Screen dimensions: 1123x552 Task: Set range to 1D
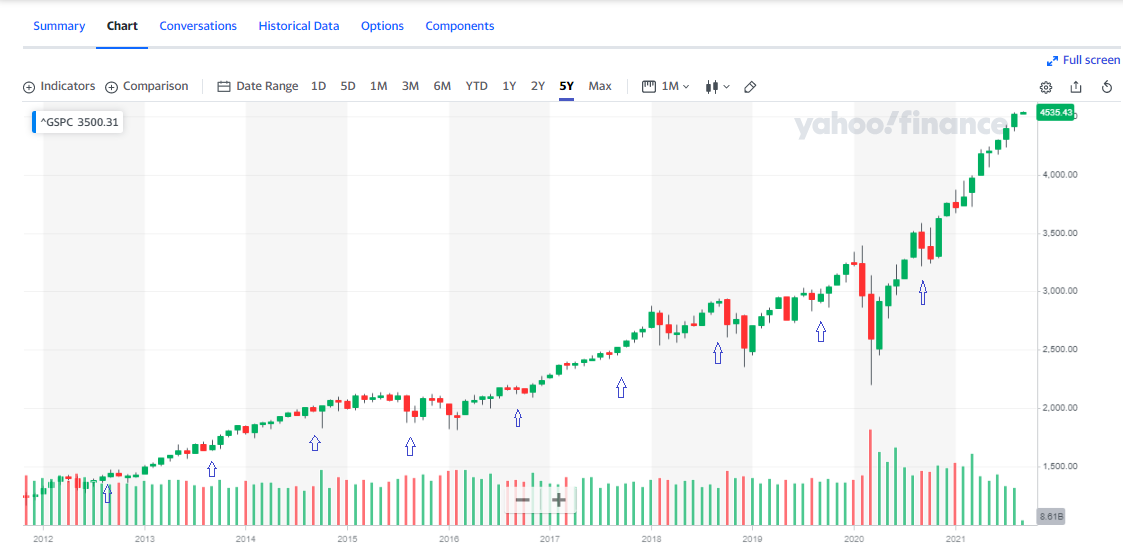tap(318, 87)
